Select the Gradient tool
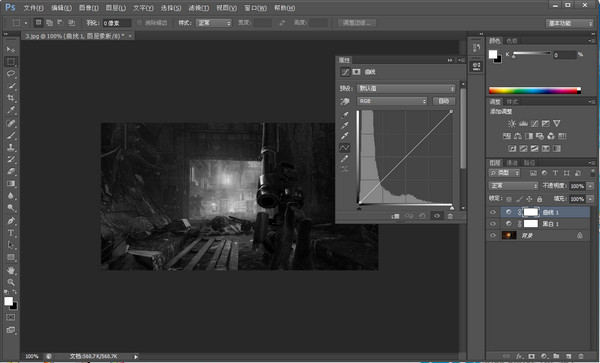Image resolution: width=600 pixels, height=363 pixels. (11, 184)
